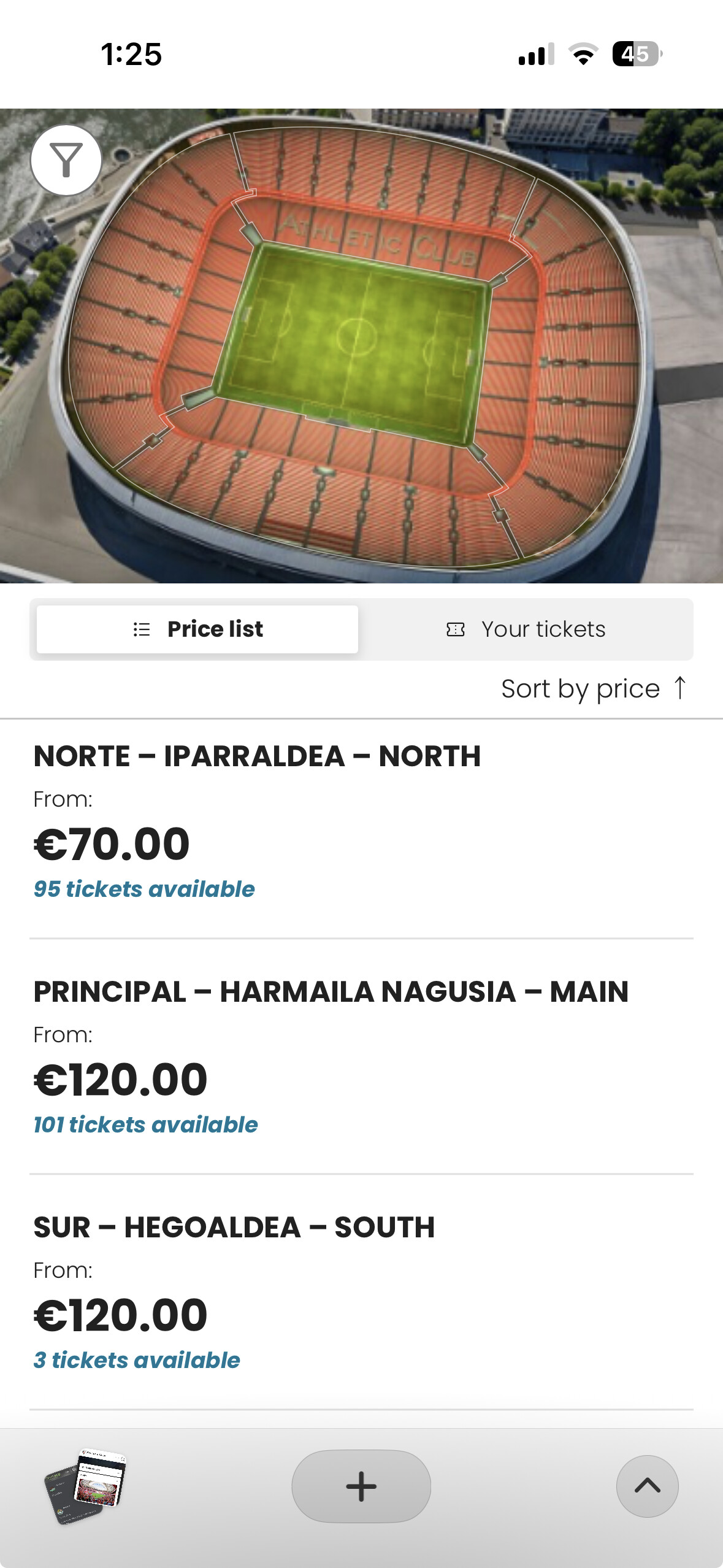Tap the cellular signal bars icon
Screen dimensions: 723x1568
[536, 55]
